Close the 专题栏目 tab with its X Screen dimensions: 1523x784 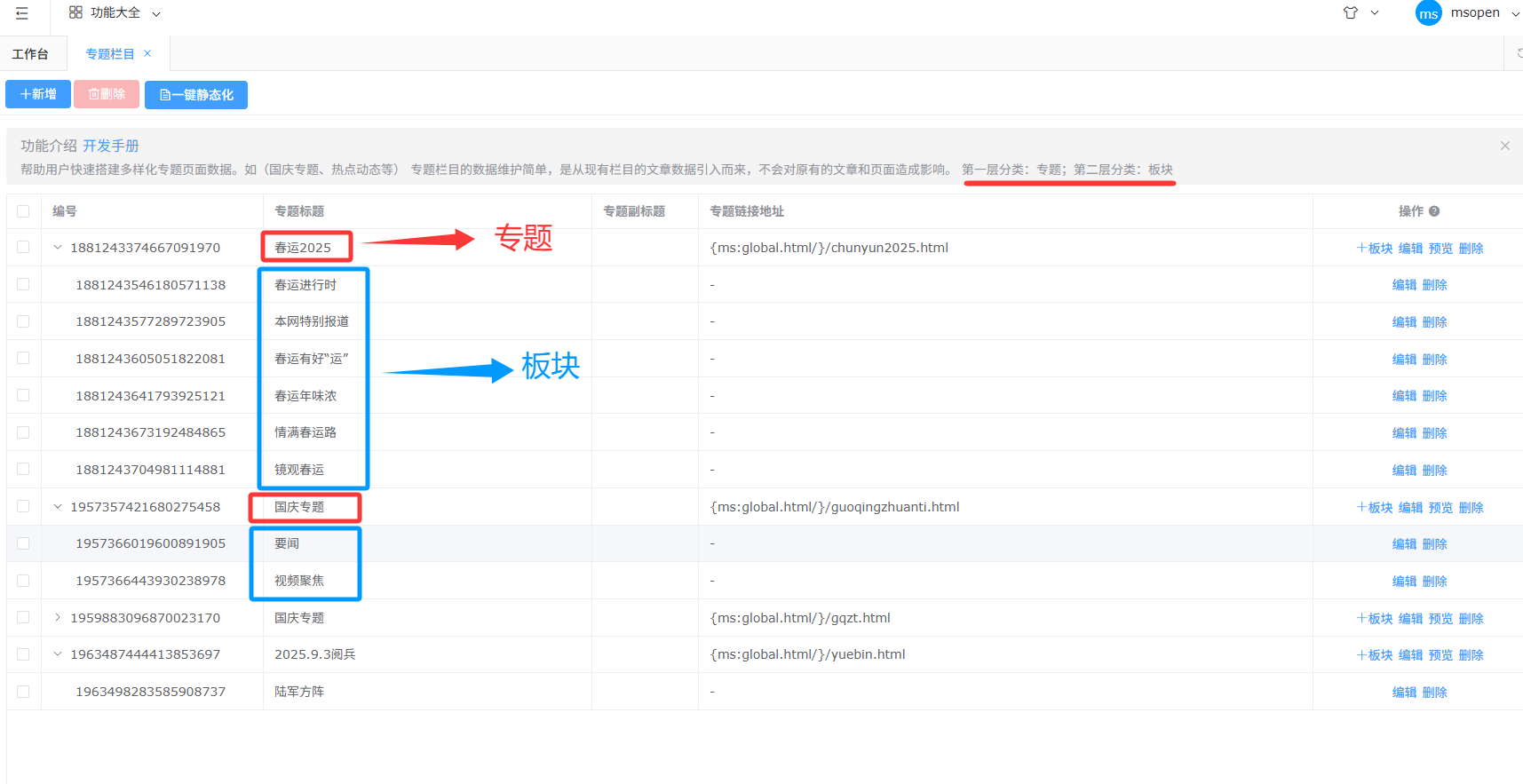[x=147, y=53]
